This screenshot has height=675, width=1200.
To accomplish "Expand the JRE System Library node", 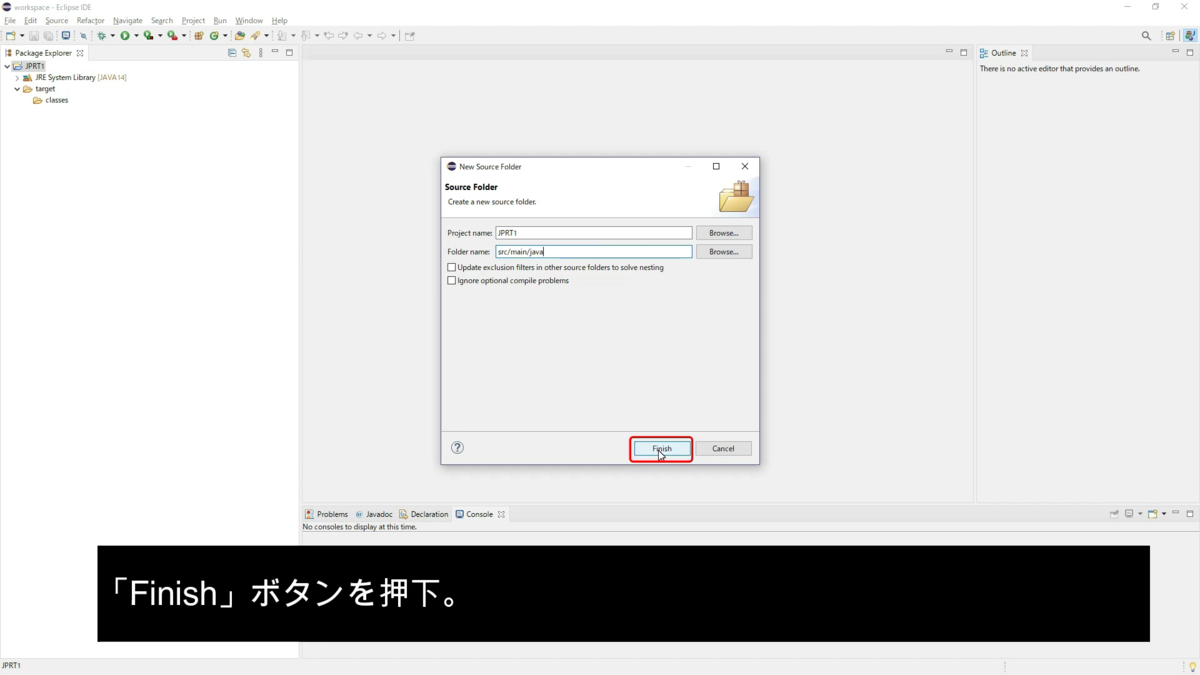I will point(16,77).
